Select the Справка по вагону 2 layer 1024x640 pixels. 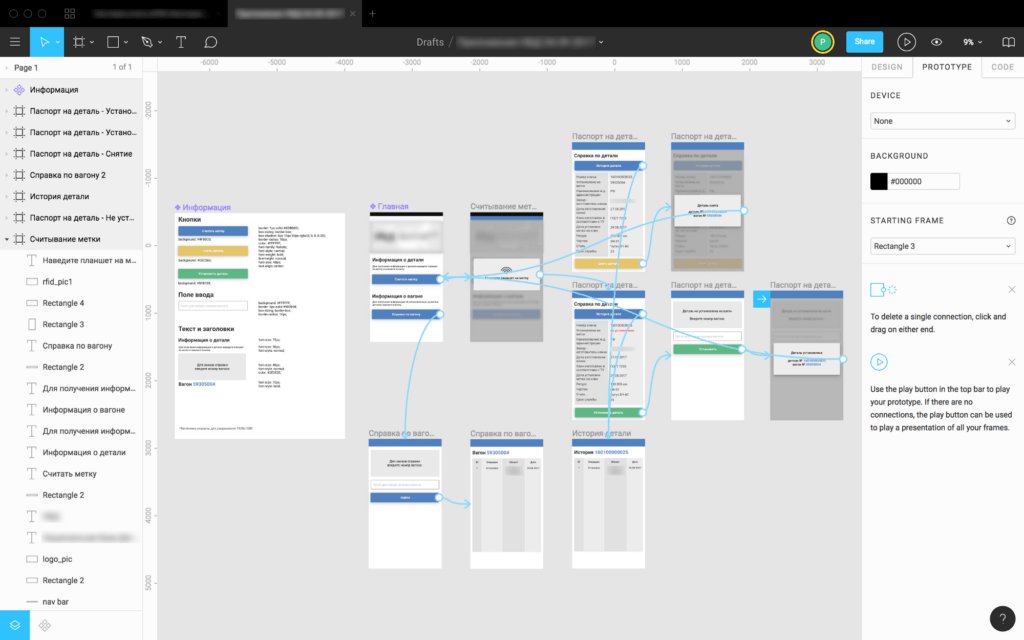pyautogui.click(x=71, y=175)
